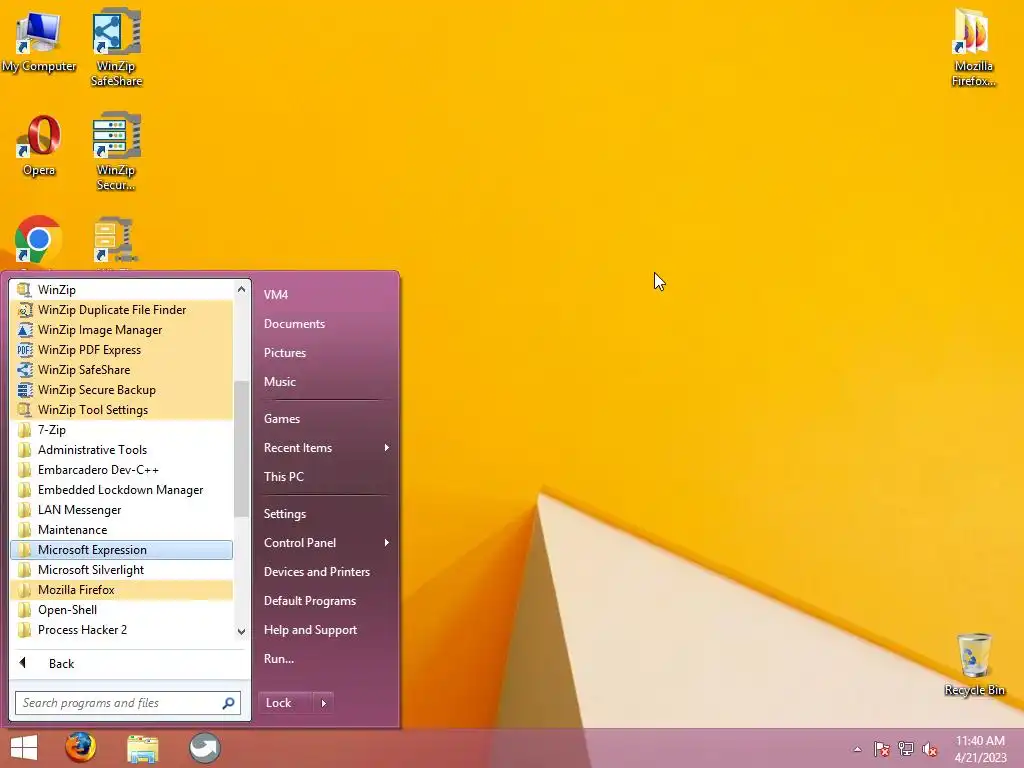Viewport: 1024px width, 768px height.
Task: Open the arrow next to Lock
Action: [x=323, y=703]
